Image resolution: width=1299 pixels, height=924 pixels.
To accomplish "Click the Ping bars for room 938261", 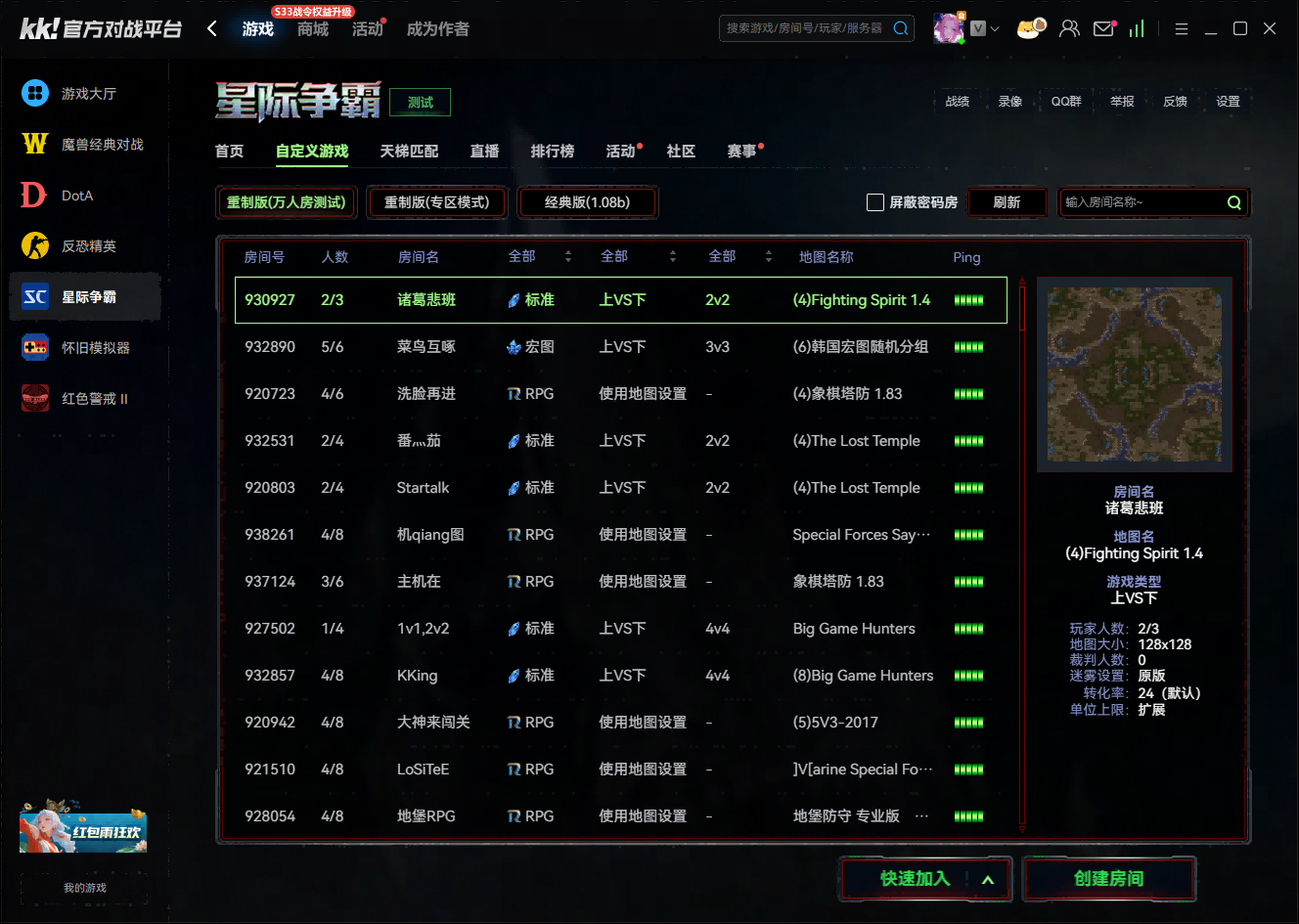I will [968, 535].
